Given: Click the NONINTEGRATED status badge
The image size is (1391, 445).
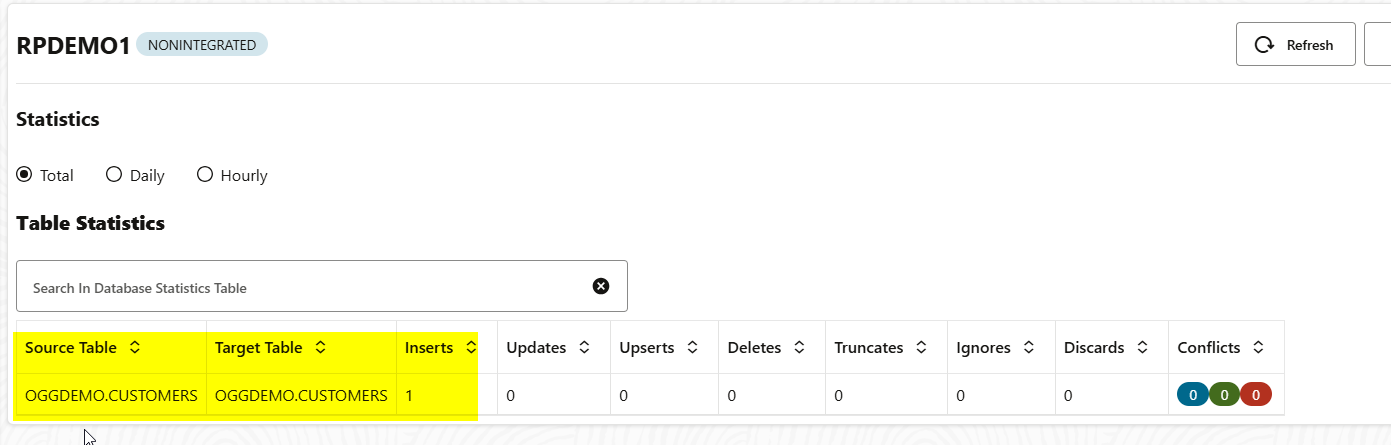Looking at the screenshot, I should coord(202,45).
